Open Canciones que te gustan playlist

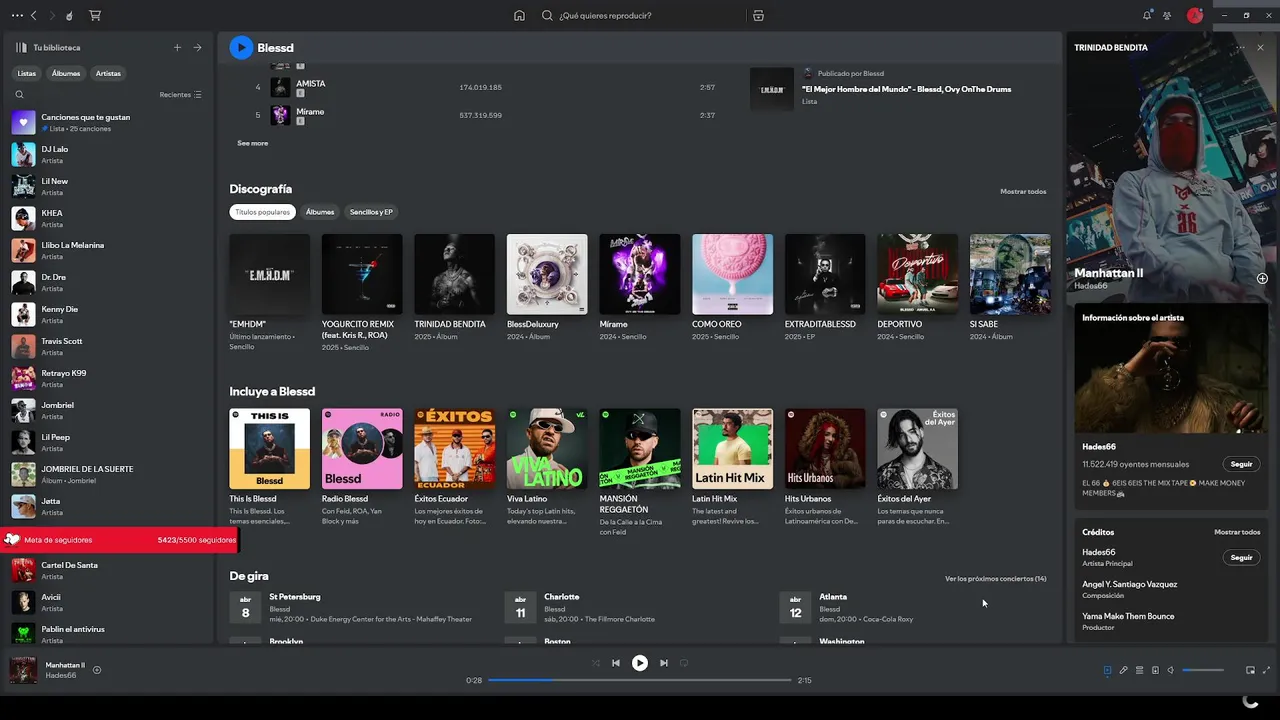(107, 122)
